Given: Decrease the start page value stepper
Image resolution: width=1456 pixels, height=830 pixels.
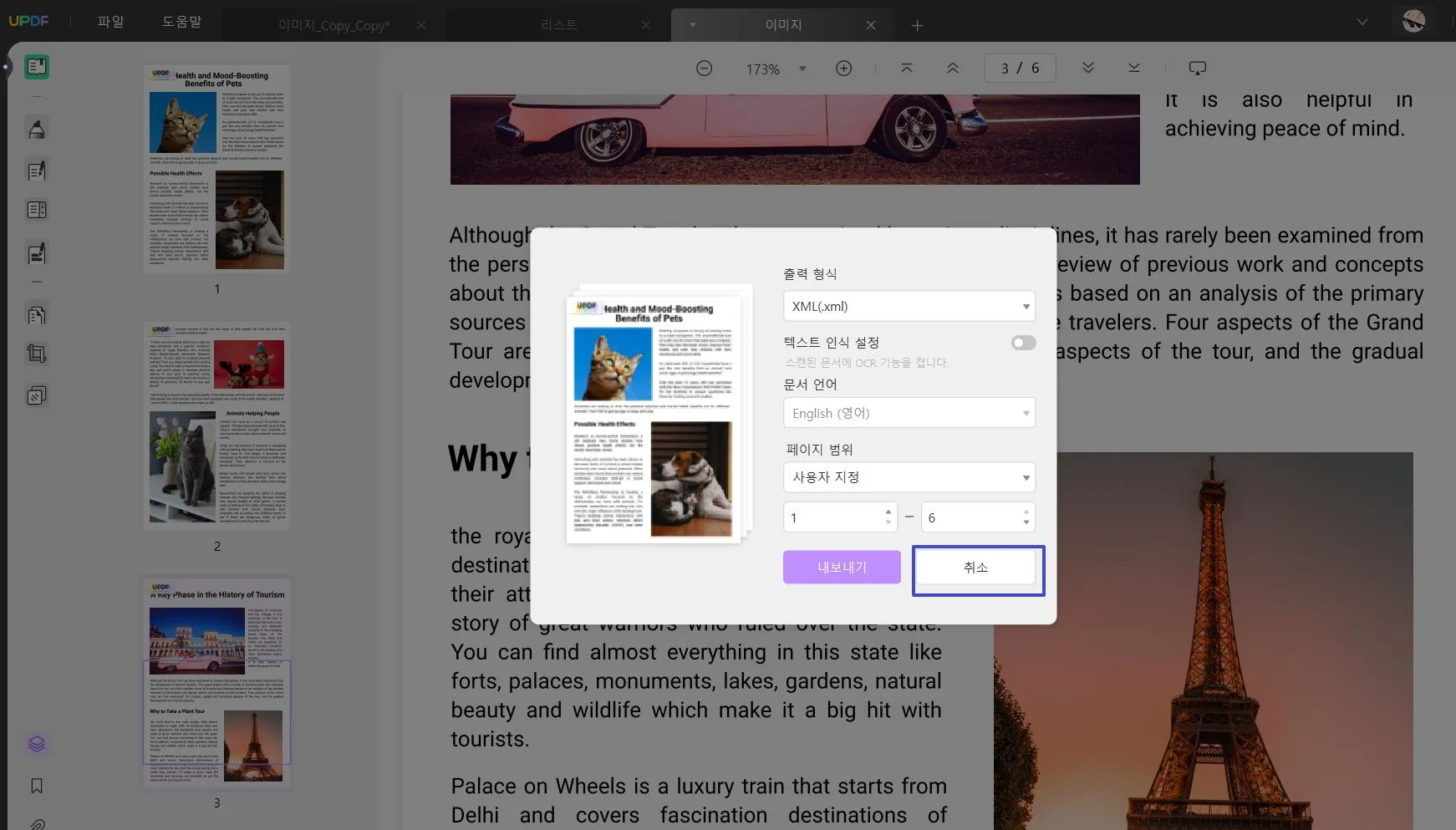Looking at the screenshot, I should [x=888, y=522].
